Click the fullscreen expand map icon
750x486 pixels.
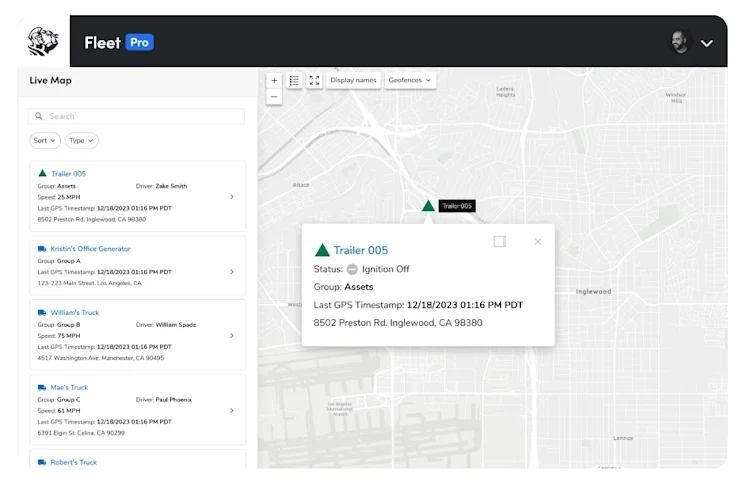314,80
